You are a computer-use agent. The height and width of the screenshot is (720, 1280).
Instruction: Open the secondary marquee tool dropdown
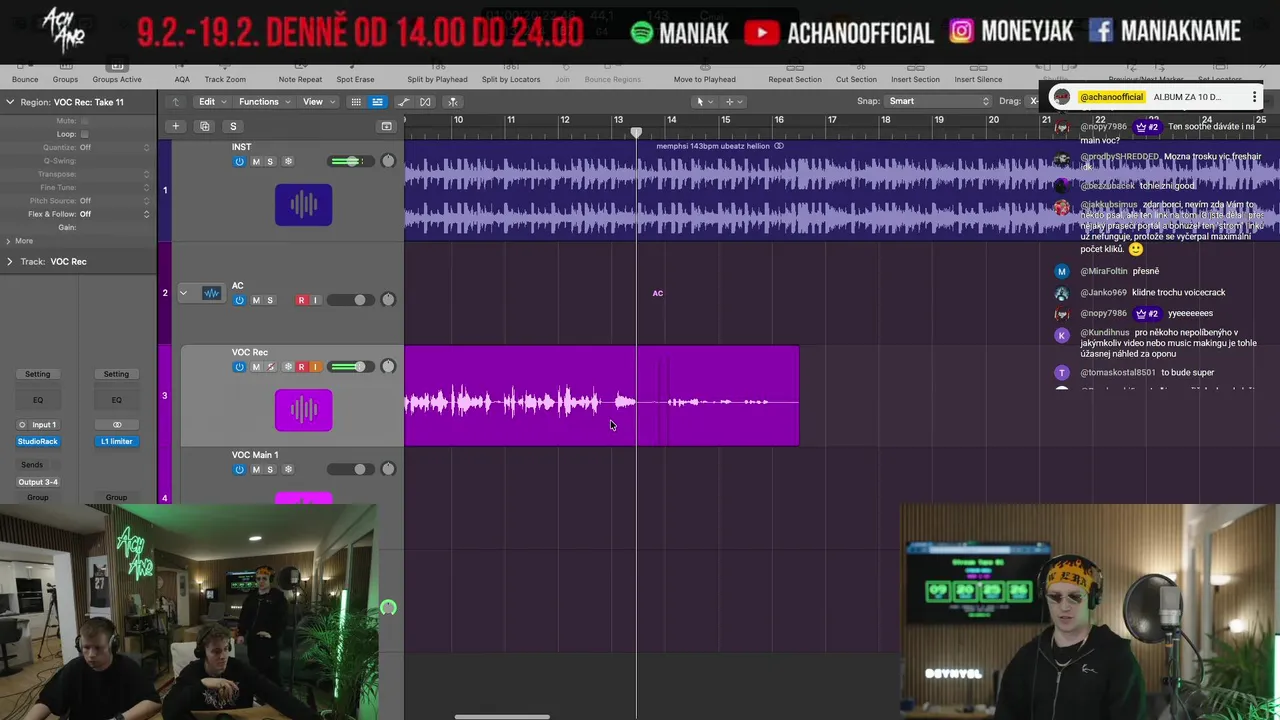(733, 101)
